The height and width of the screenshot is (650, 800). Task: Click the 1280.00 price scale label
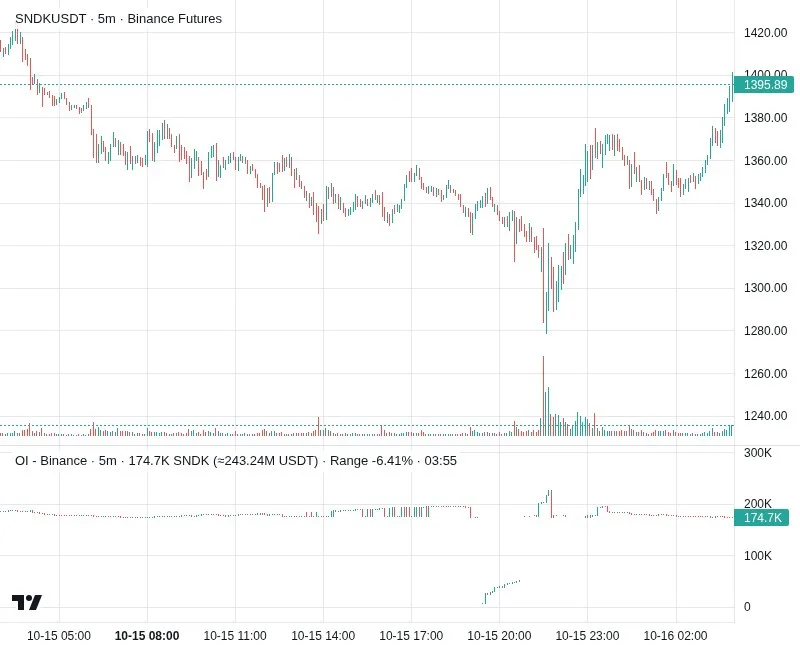tap(765, 331)
